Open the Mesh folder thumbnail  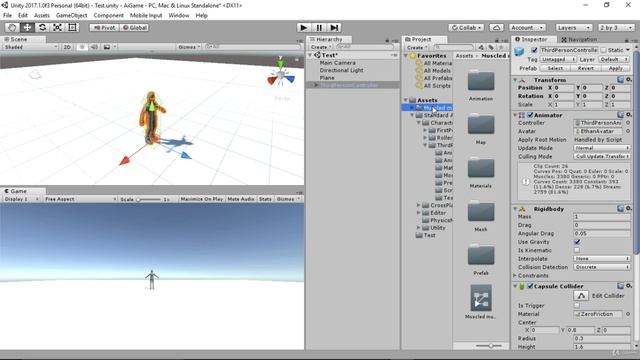481,211
